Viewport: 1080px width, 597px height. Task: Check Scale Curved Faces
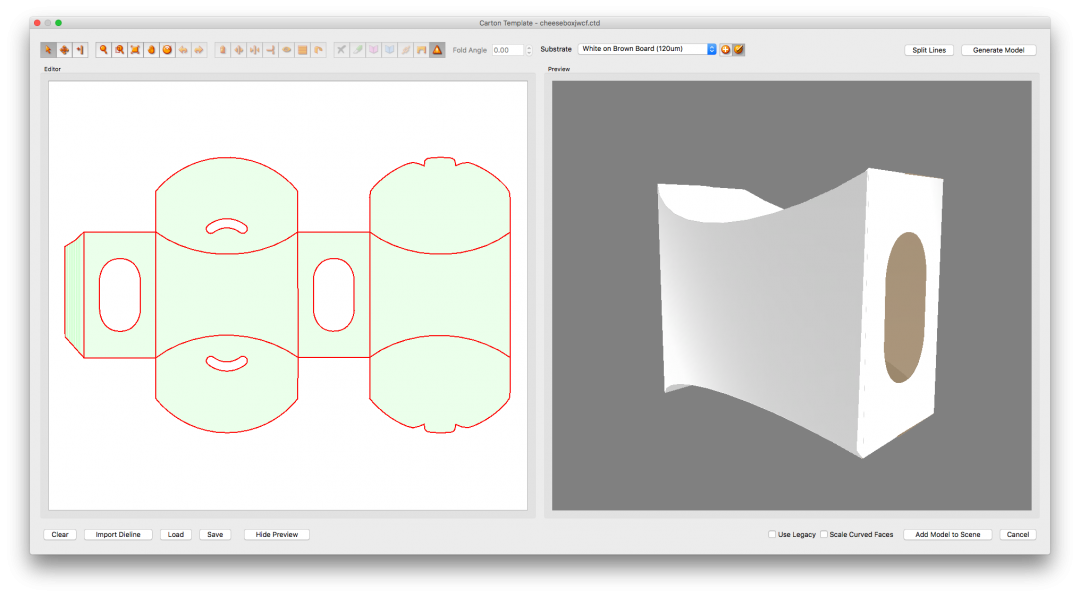(x=823, y=534)
